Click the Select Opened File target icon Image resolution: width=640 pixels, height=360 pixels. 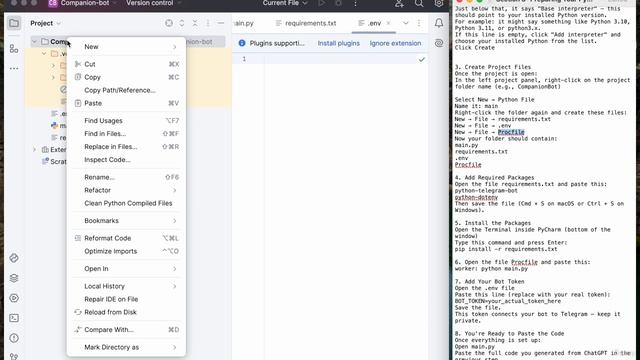click(169, 23)
